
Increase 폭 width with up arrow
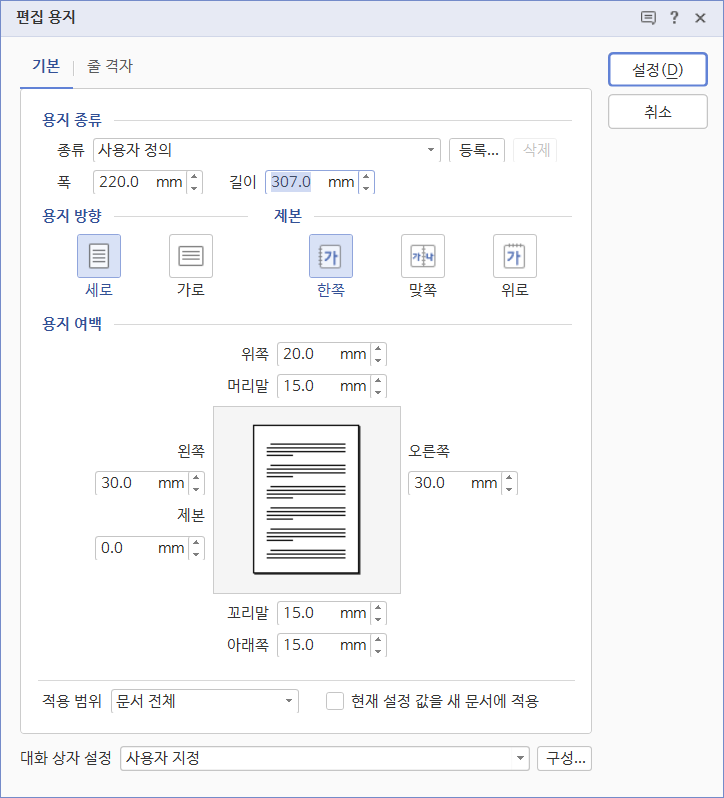(194, 176)
